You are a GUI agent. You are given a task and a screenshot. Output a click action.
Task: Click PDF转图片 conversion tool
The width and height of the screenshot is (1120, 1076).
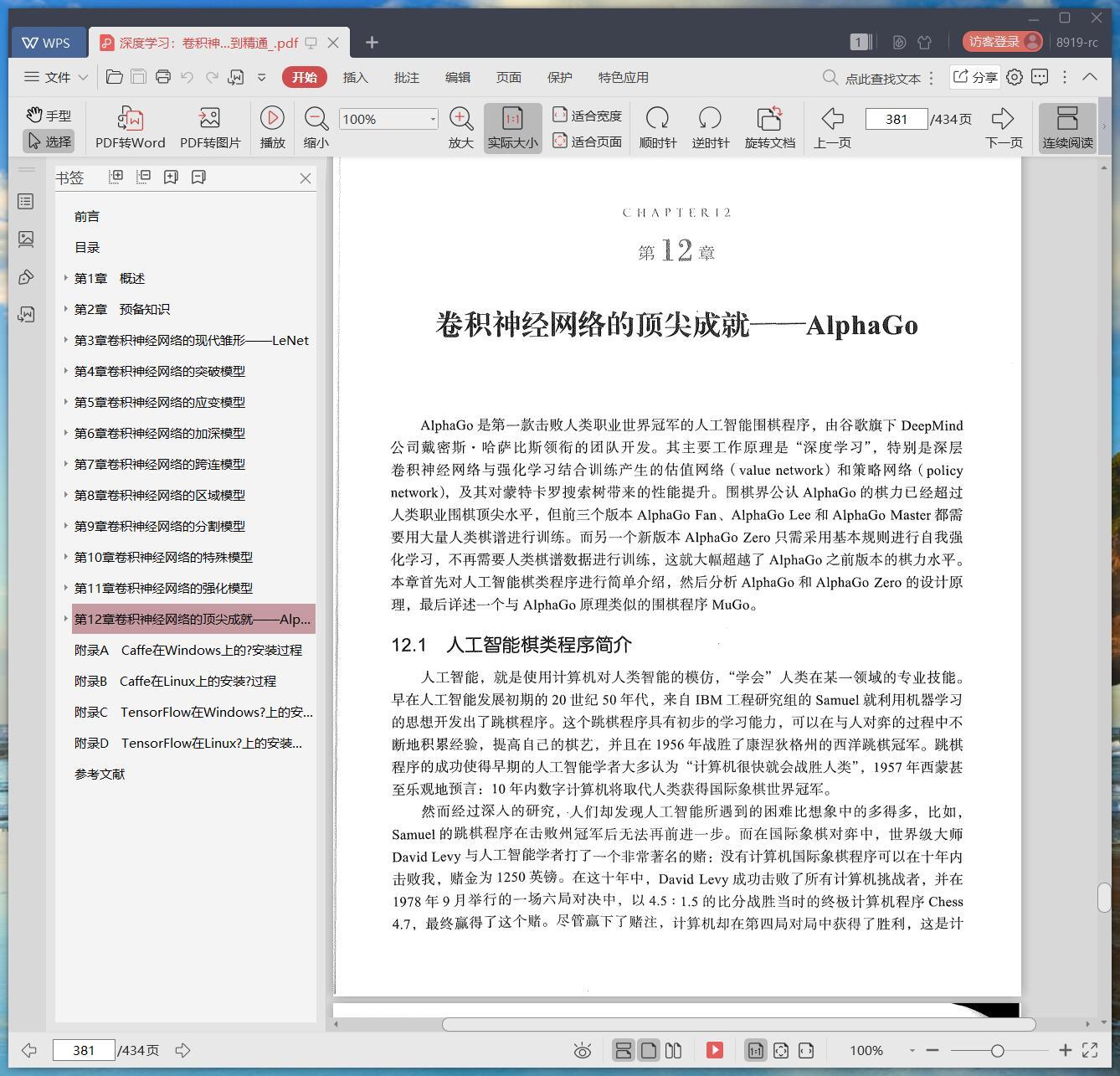(x=210, y=127)
